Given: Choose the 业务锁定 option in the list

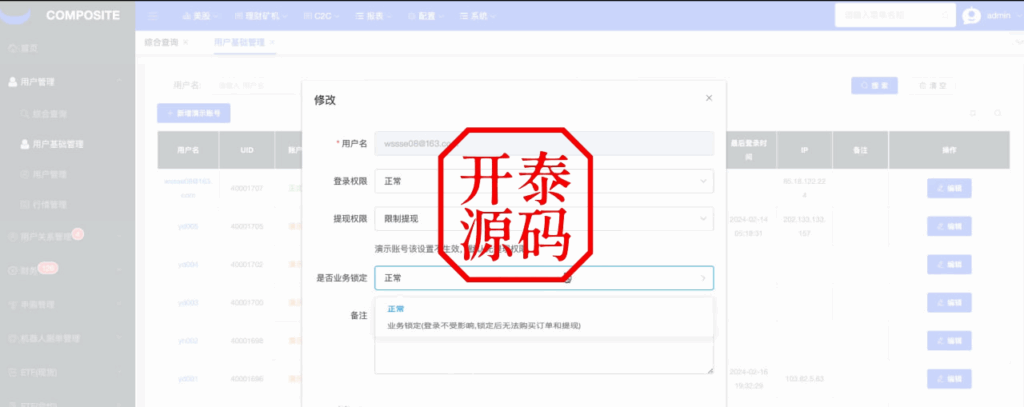Looking at the screenshot, I should pos(484,325).
